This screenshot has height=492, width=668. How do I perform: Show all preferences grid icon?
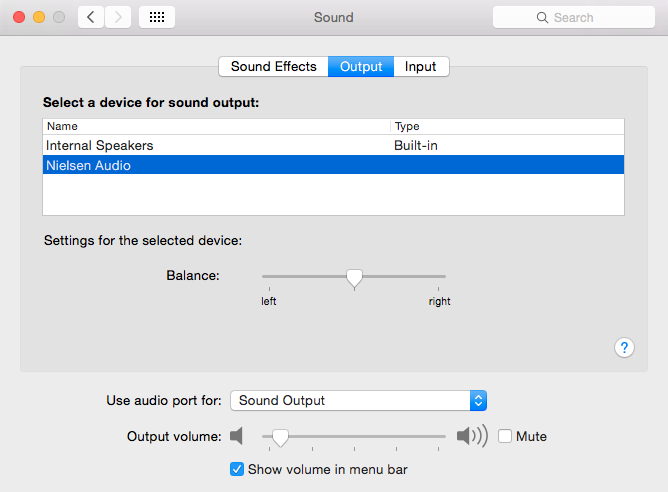click(x=157, y=17)
